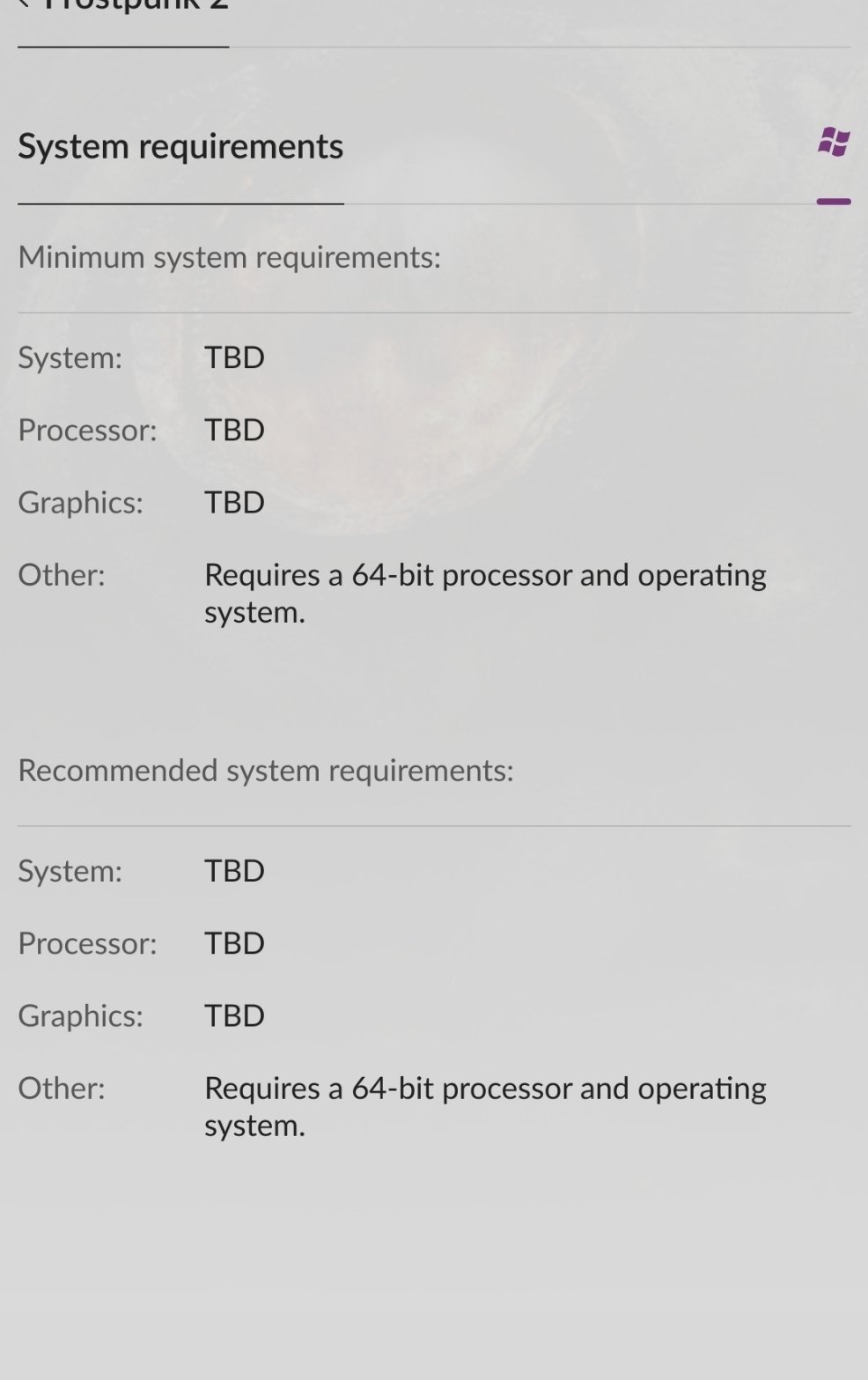Select the System label under recommended requirements
Image resolution: width=868 pixels, height=1380 pixels.
(70, 872)
